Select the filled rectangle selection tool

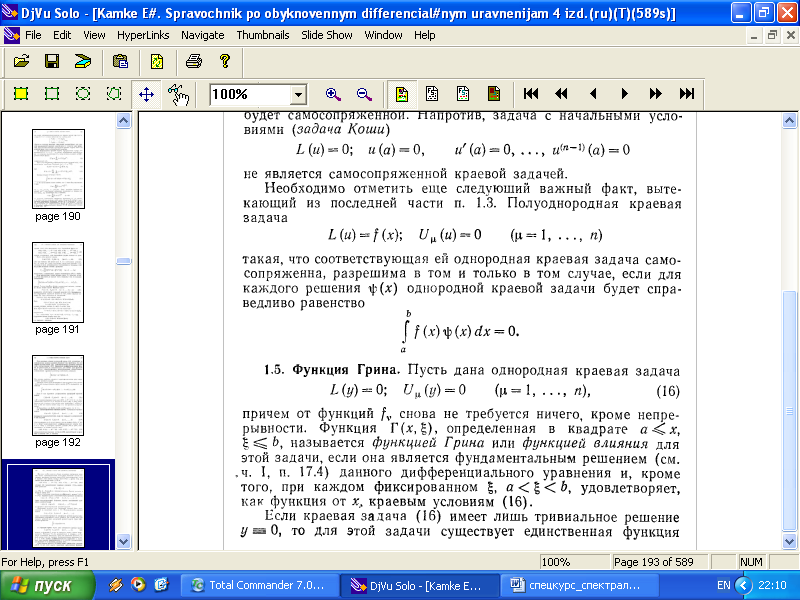[21, 94]
